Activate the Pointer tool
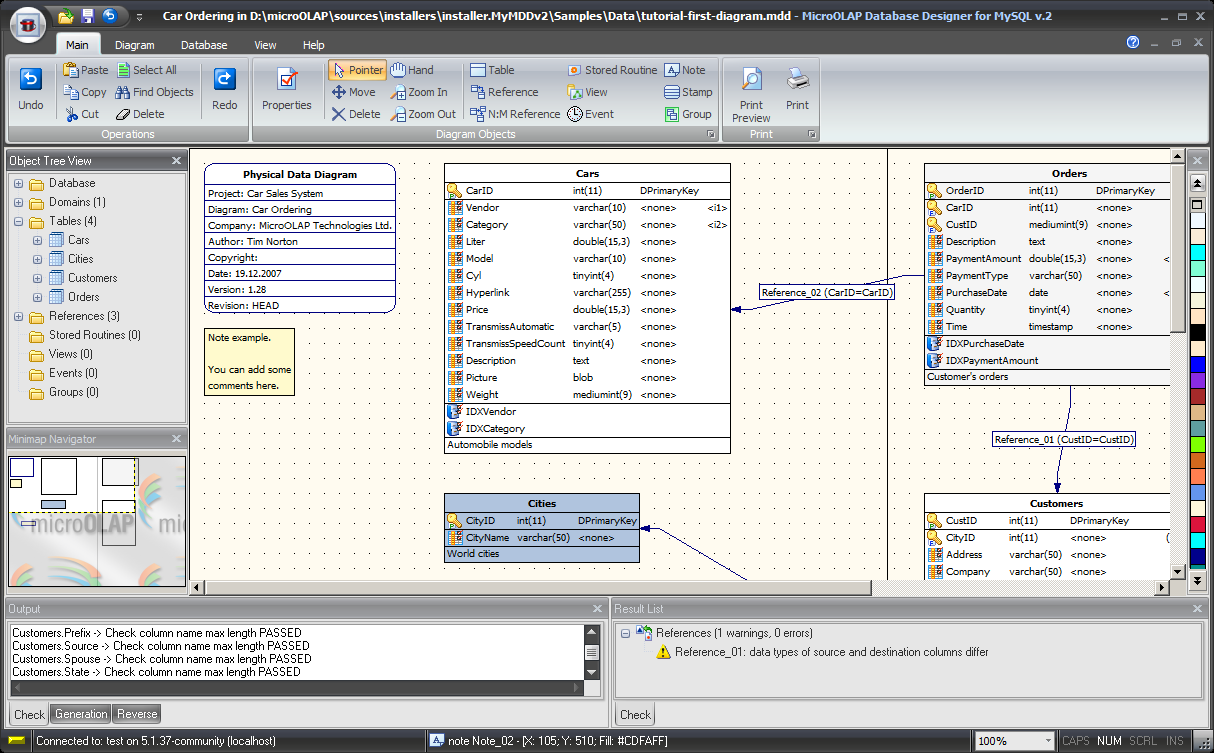 (357, 70)
